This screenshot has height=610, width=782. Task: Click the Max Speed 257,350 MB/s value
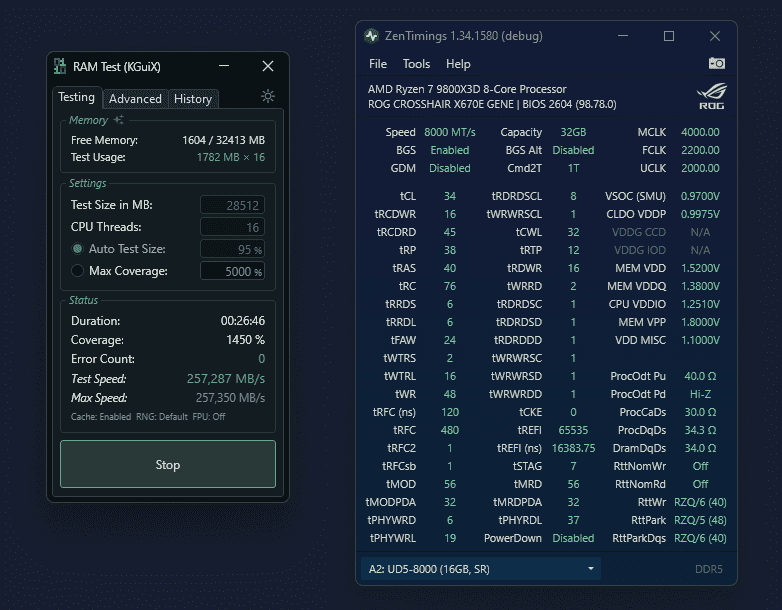tap(230, 398)
